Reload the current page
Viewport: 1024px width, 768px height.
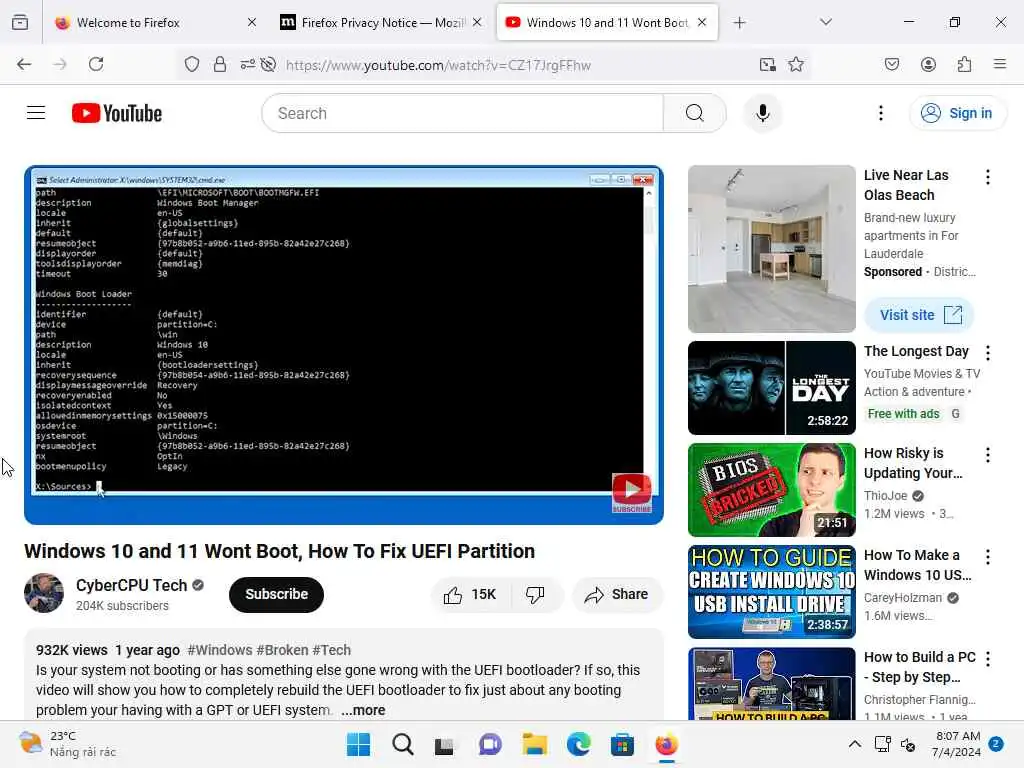point(96,64)
